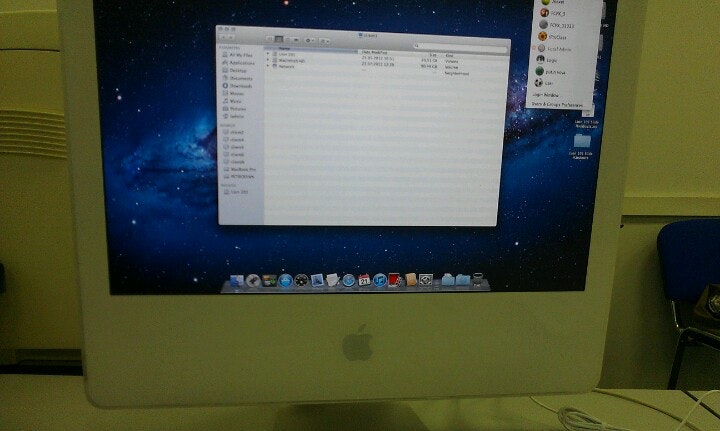720x431 pixels.
Task: Open Finder from the Dock
Action: [236, 282]
